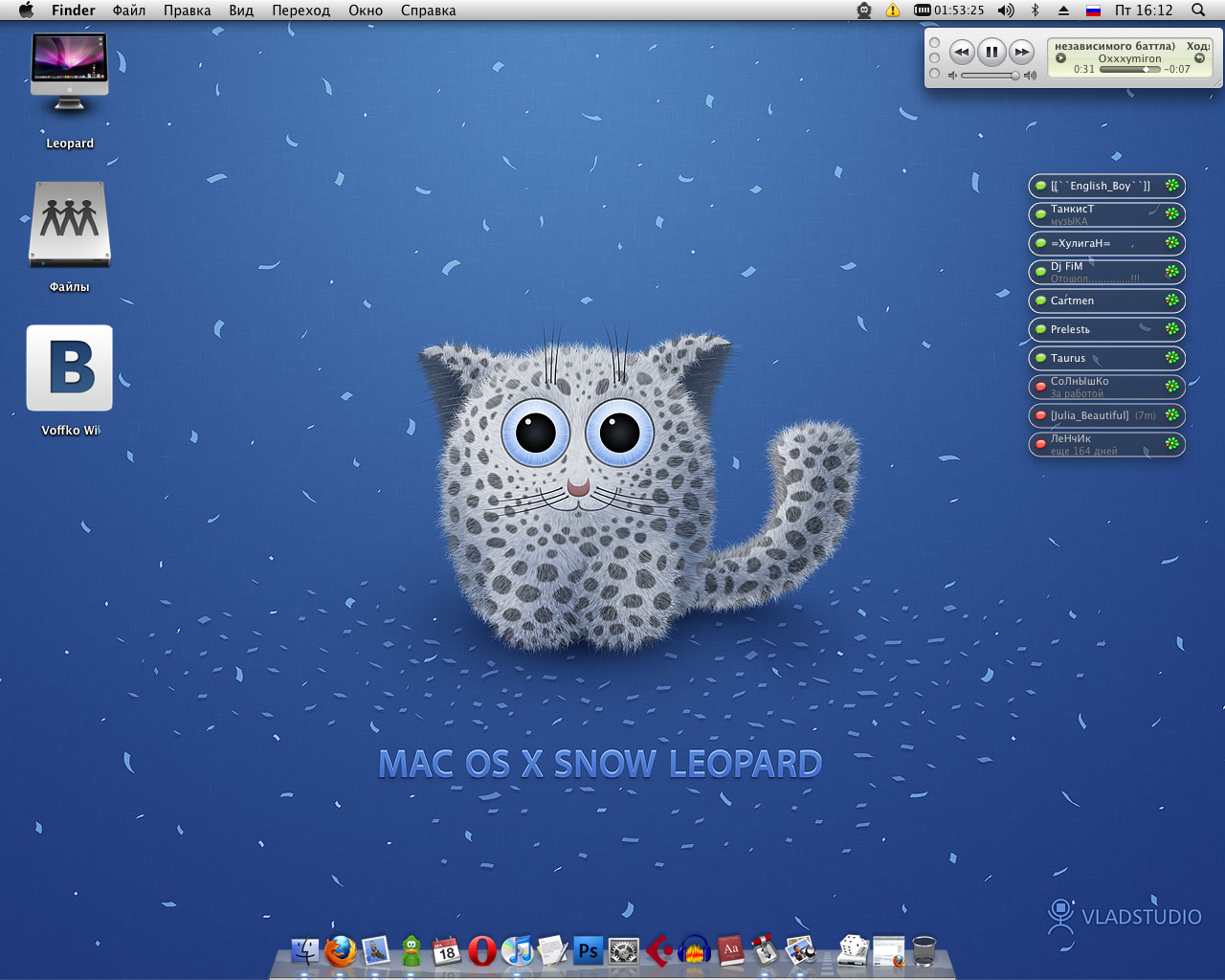Image resolution: width=1225 pixels, height=980 pixels.
Task: Select contact ЛеНчИк
Action: click(1107, 444)
